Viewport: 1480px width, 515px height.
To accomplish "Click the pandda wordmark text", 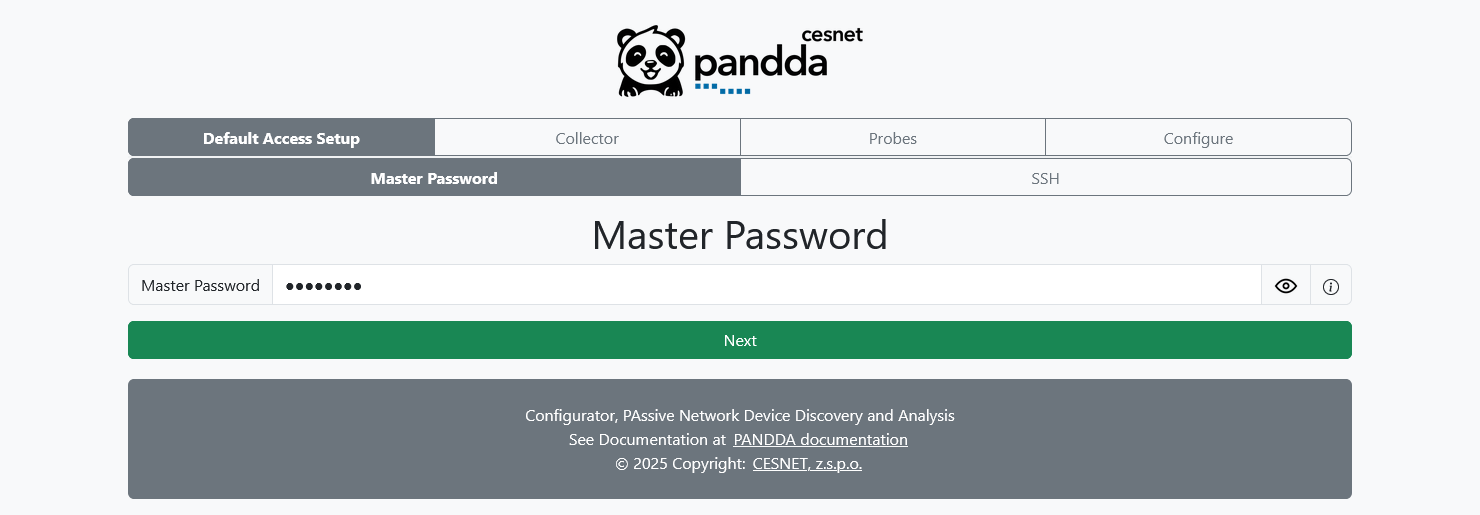I will click(x=760, y=65).
